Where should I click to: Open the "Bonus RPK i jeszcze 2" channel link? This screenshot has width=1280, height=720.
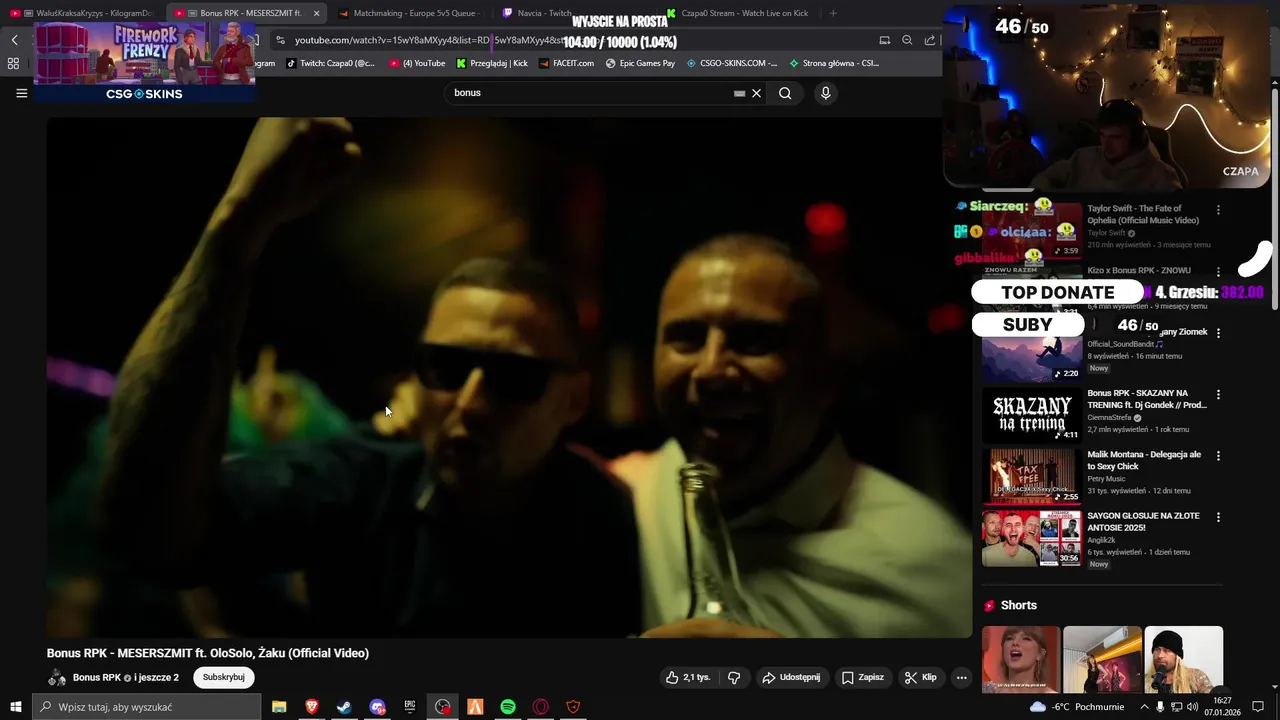pyautogui.click(x=126, y=677)
